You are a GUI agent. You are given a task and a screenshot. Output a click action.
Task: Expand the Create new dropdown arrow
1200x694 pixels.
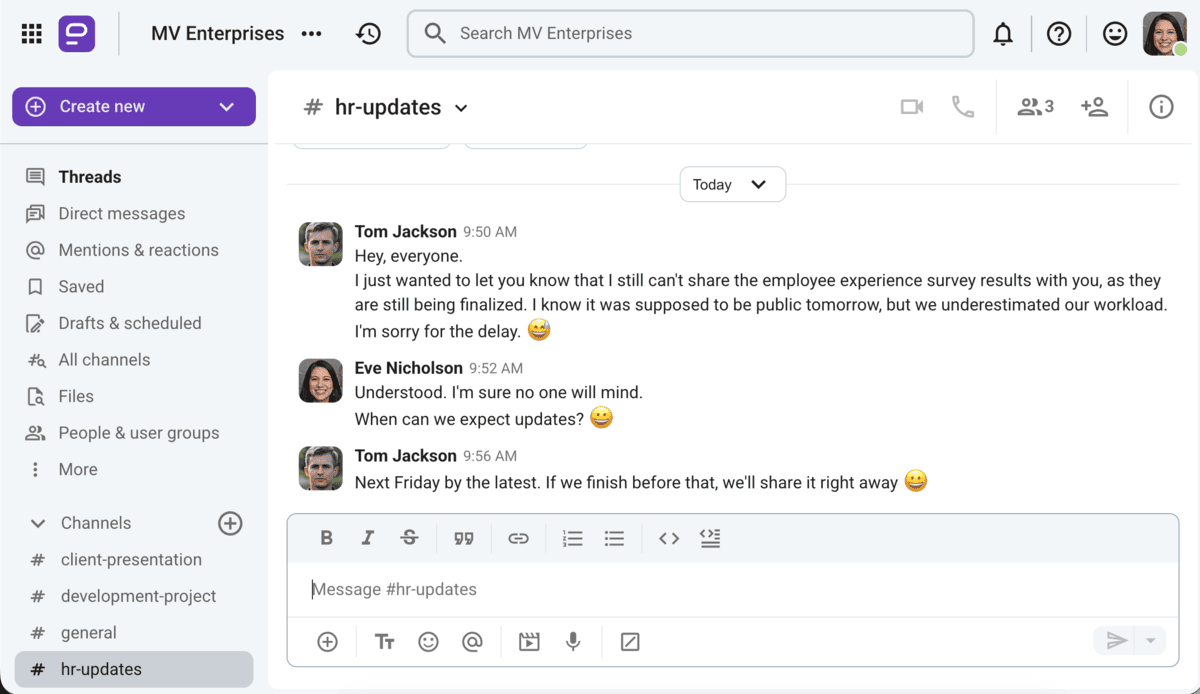pyautogui.click(x=226, y=106)
